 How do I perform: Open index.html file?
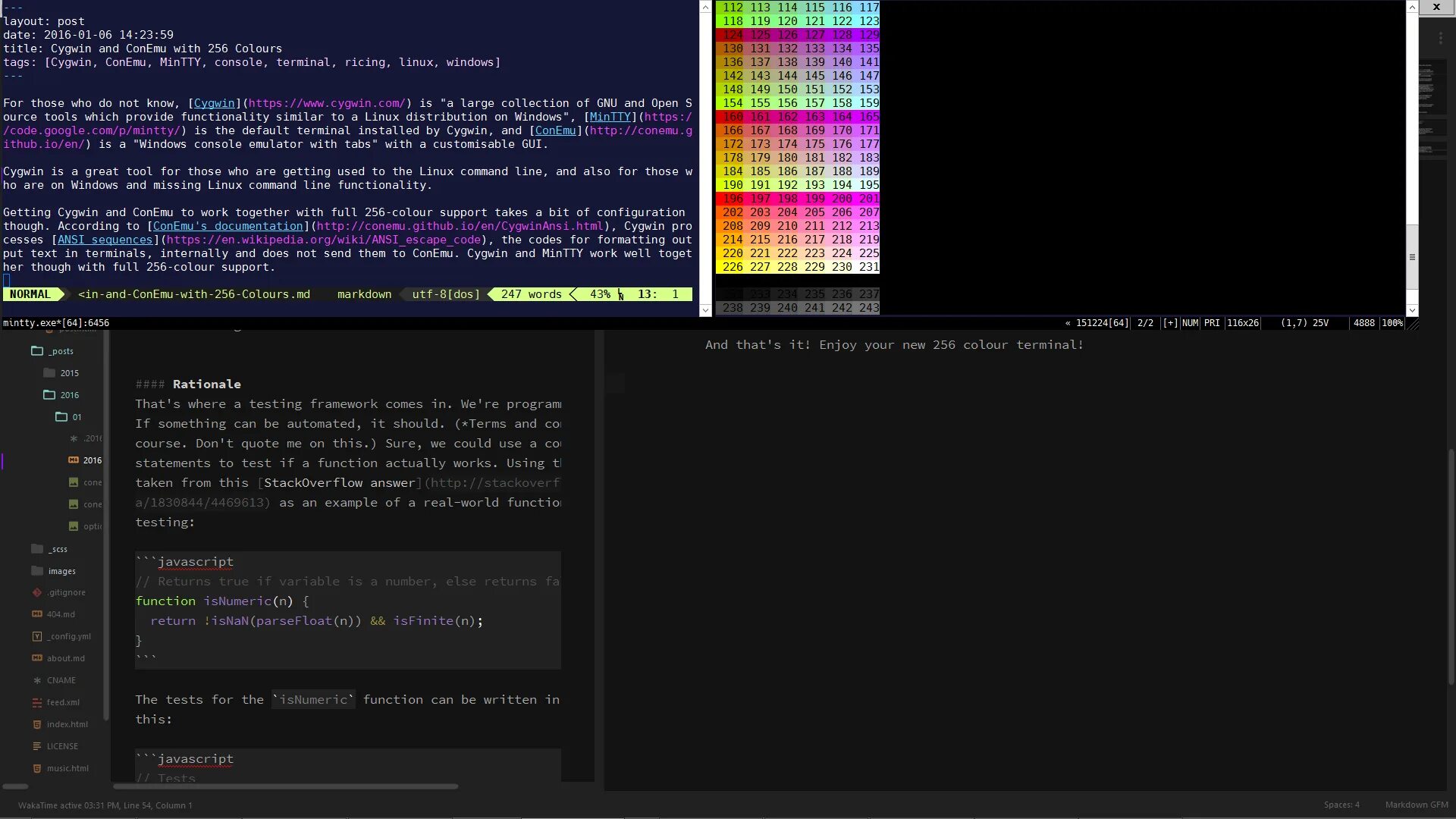[x=67, y=725]
